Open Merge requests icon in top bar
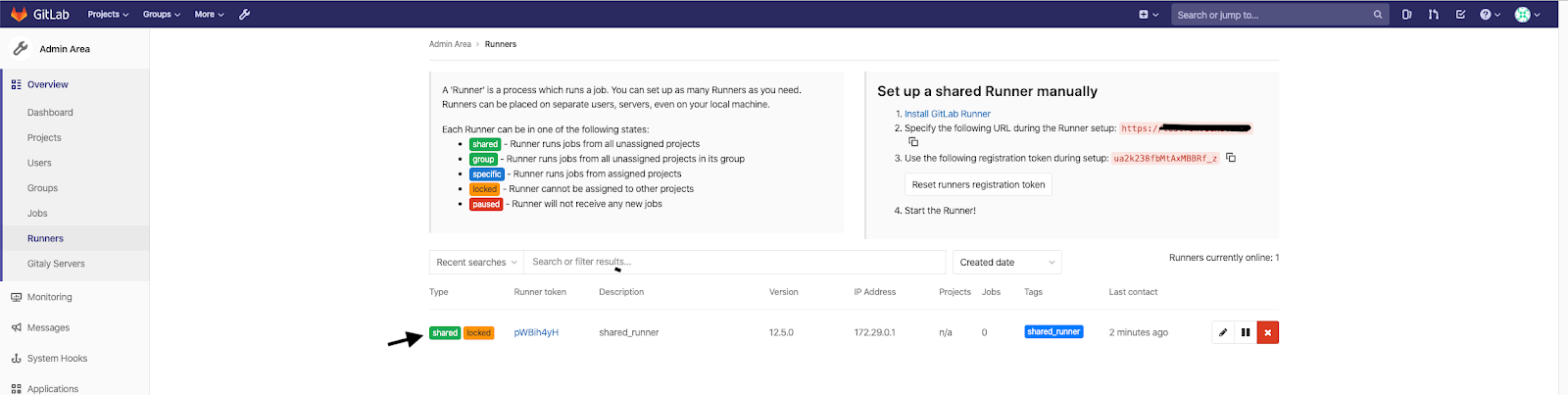The image size is (1568, 395). tap(1434, 15)
